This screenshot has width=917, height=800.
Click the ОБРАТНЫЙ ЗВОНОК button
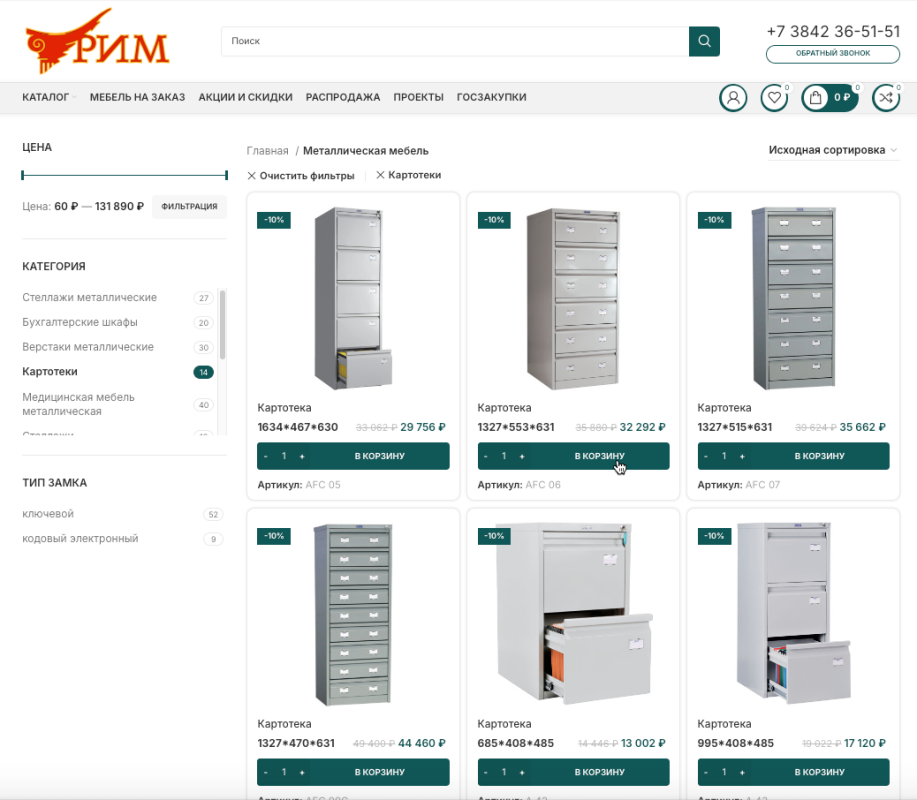833,54
